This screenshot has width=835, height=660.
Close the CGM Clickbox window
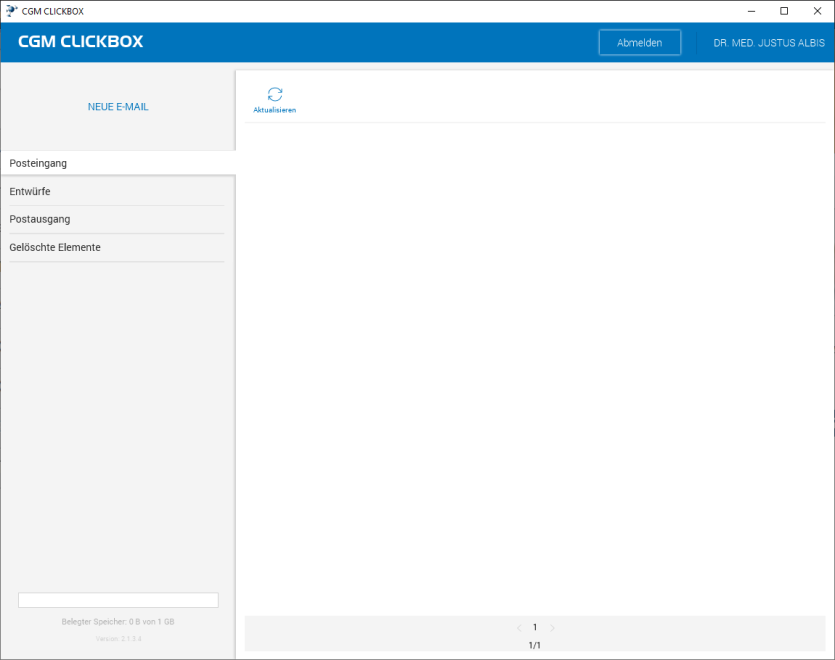coord(817,11)
